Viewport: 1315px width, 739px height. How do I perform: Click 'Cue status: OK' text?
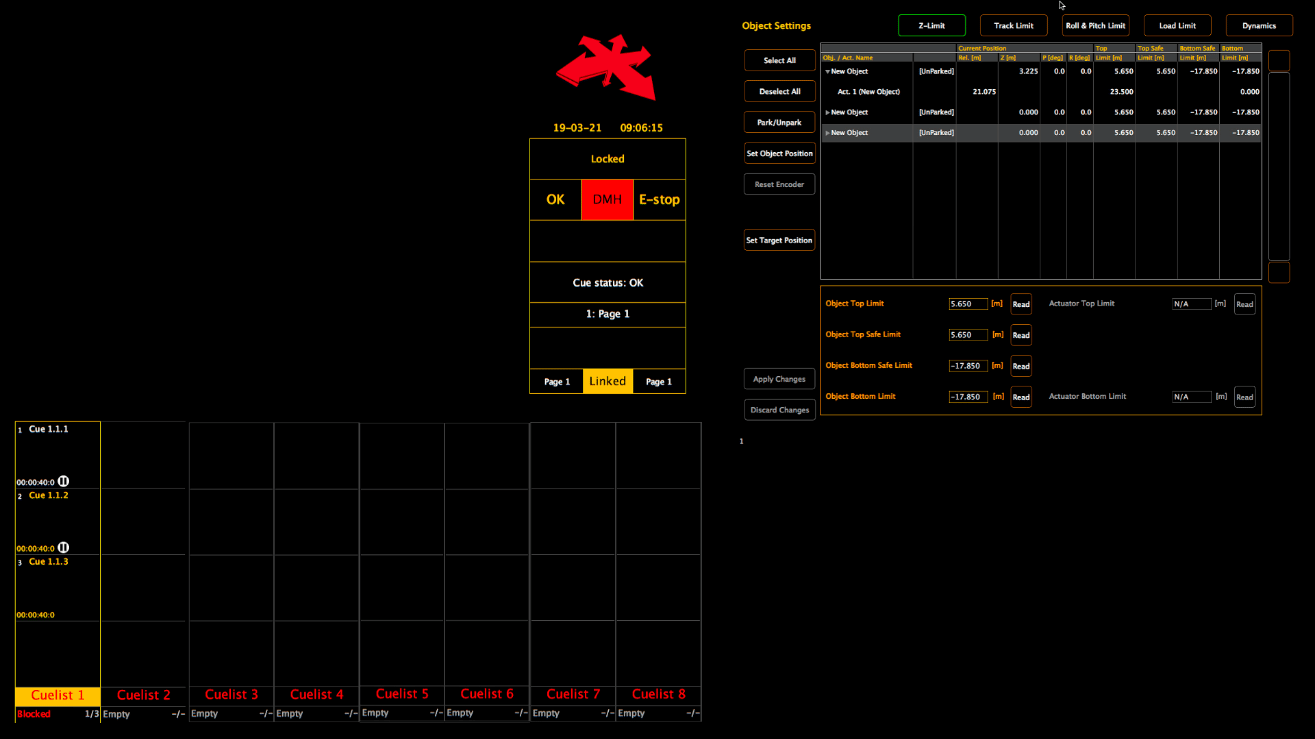[x=607, y=283]
